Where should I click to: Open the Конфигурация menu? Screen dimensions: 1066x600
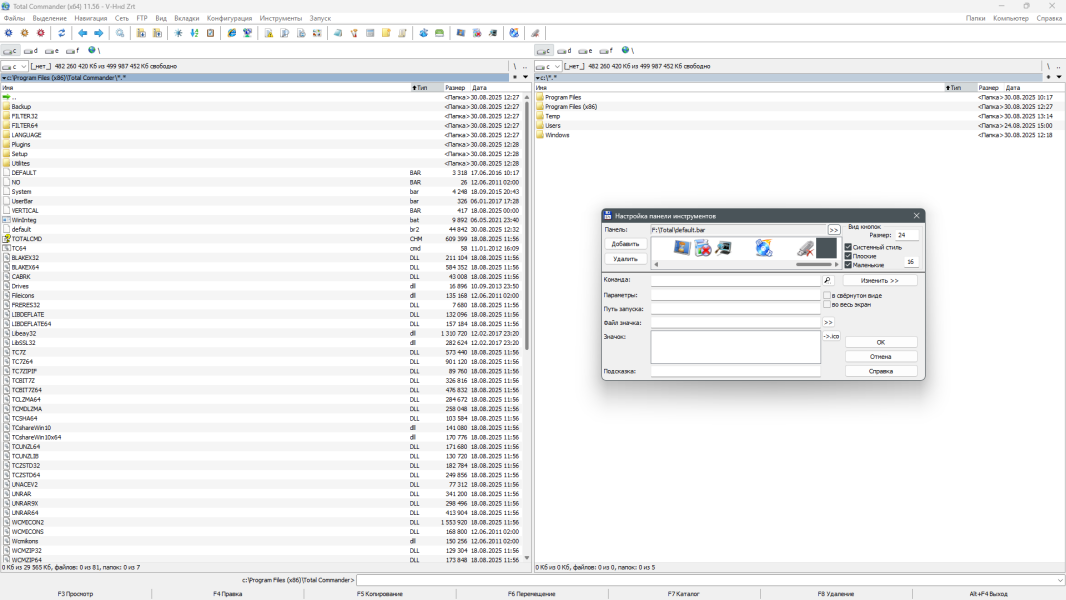click(229, 18)
